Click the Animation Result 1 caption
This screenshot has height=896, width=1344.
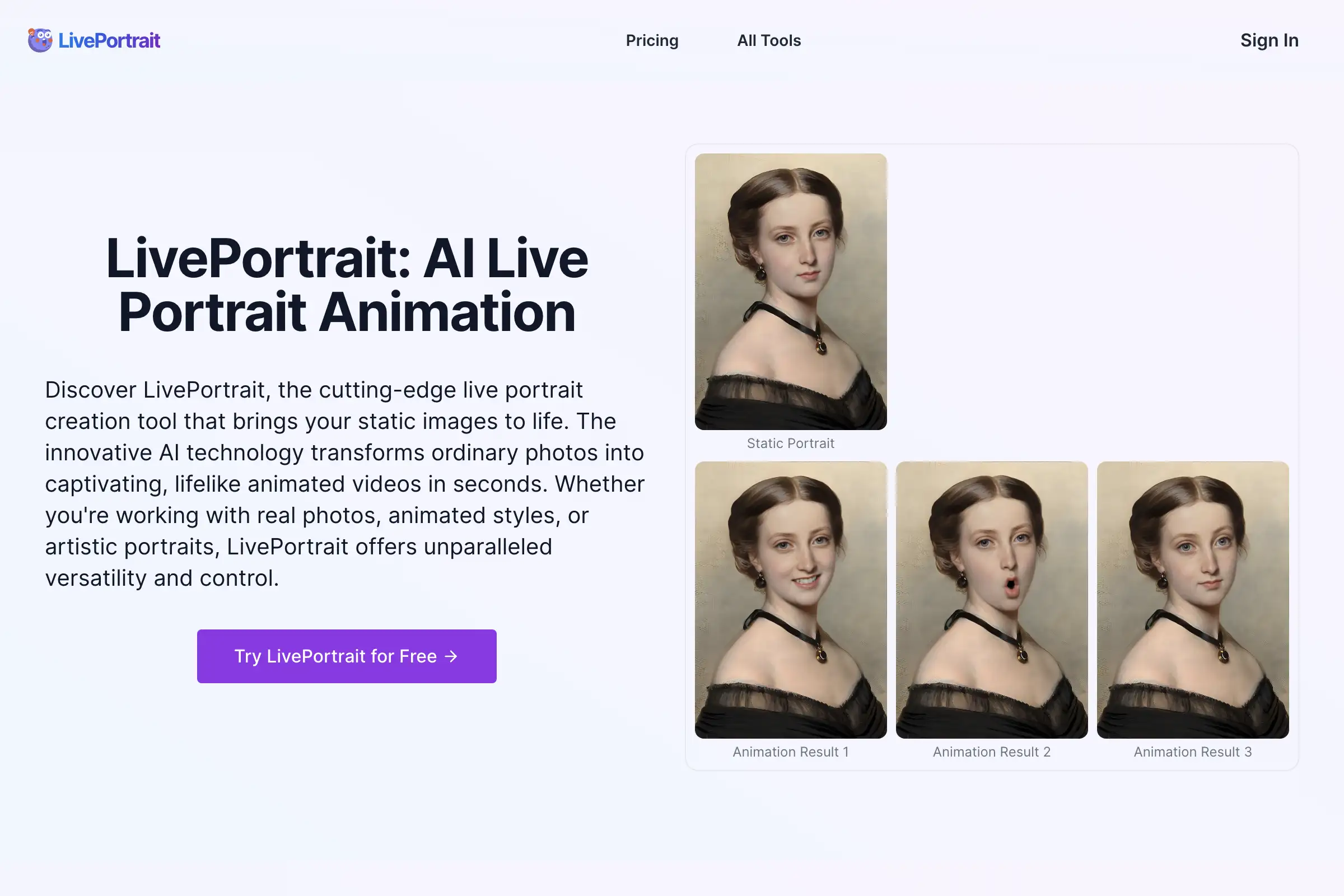(790, 752)
